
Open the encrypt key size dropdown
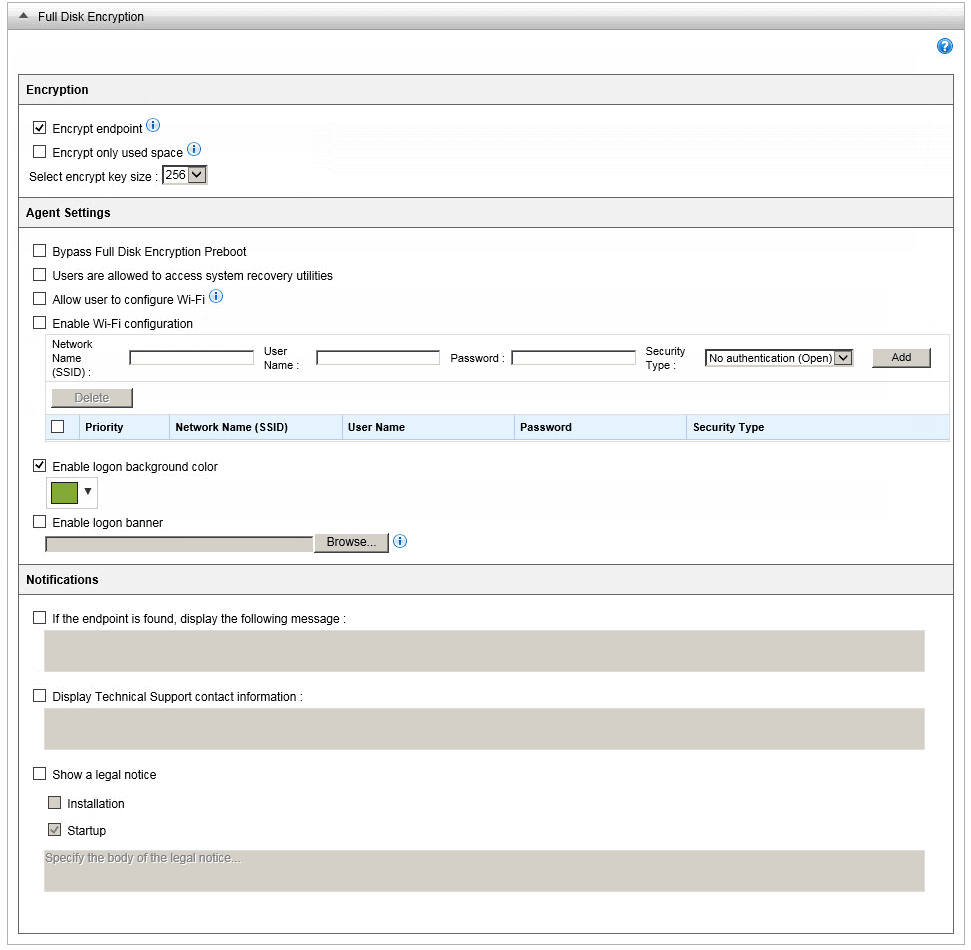click(185, 176)
